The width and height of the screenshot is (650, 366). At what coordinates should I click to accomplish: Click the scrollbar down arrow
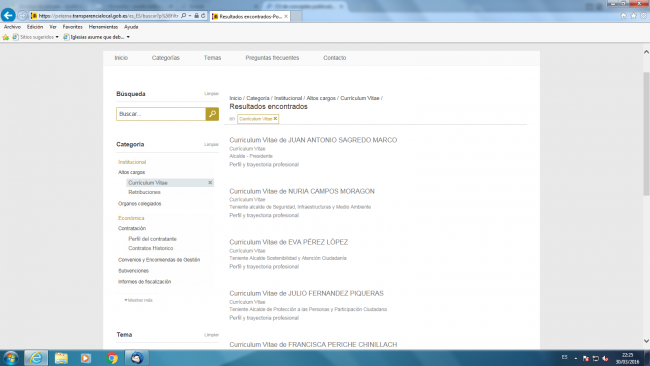click(646, 341)
